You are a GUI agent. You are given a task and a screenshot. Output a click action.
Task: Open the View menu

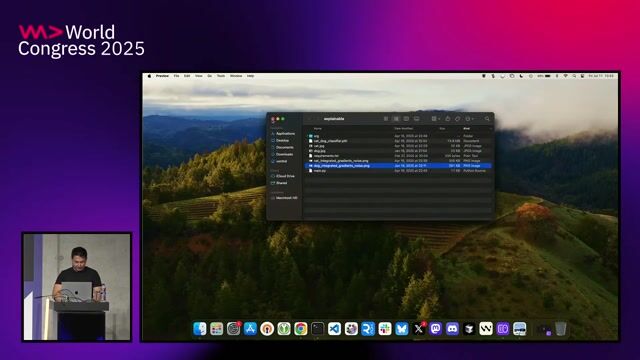(x=198, y=76)
